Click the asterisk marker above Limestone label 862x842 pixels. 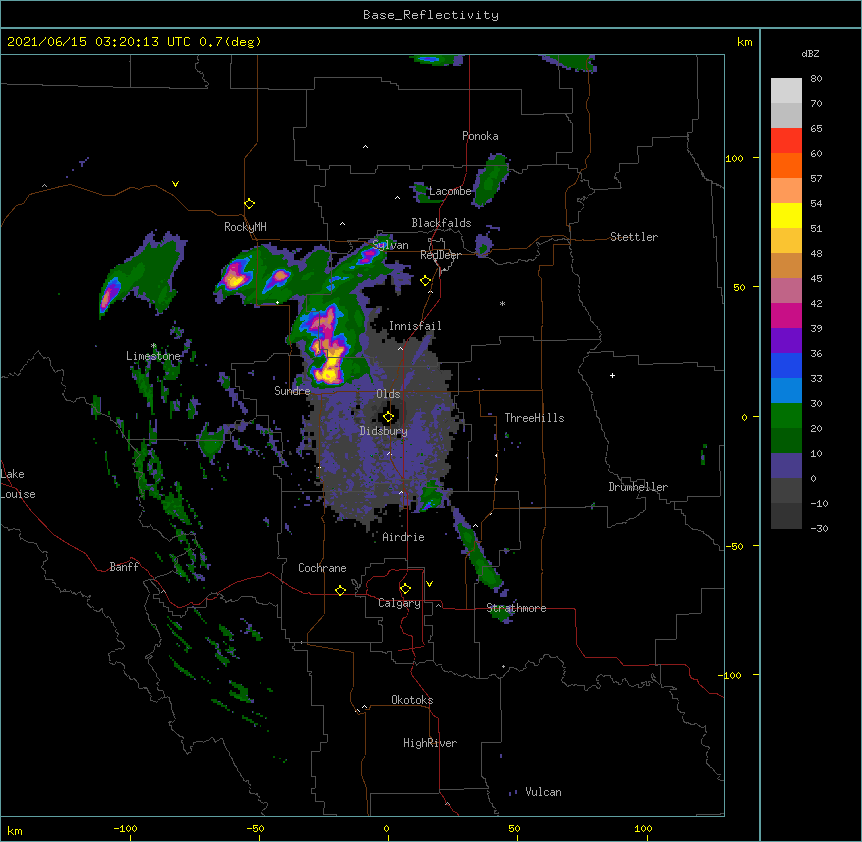click(x=154, y=346)
